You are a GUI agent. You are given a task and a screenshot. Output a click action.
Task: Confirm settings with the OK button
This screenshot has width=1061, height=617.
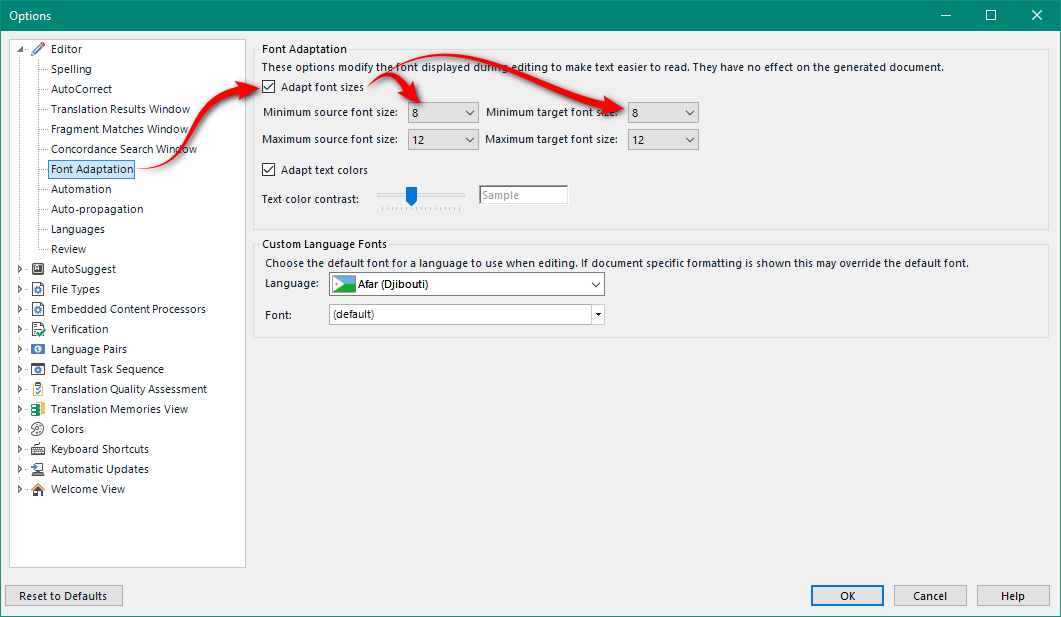pyautogui.click(x=847, y=596)
